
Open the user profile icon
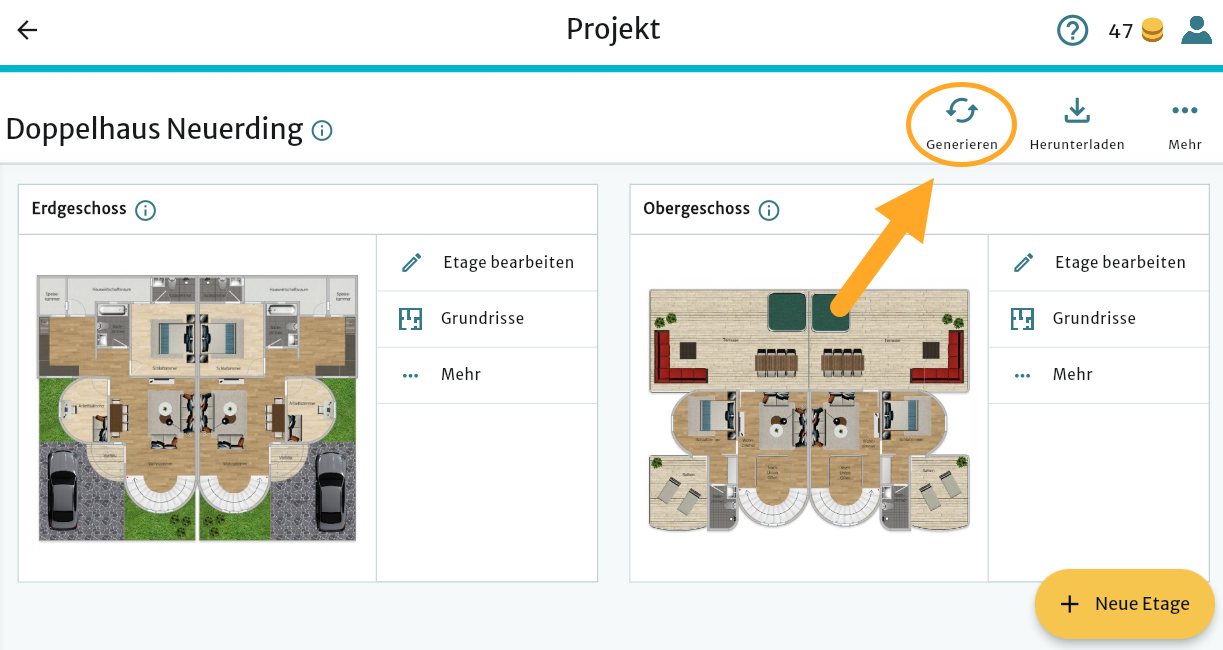1196,30
